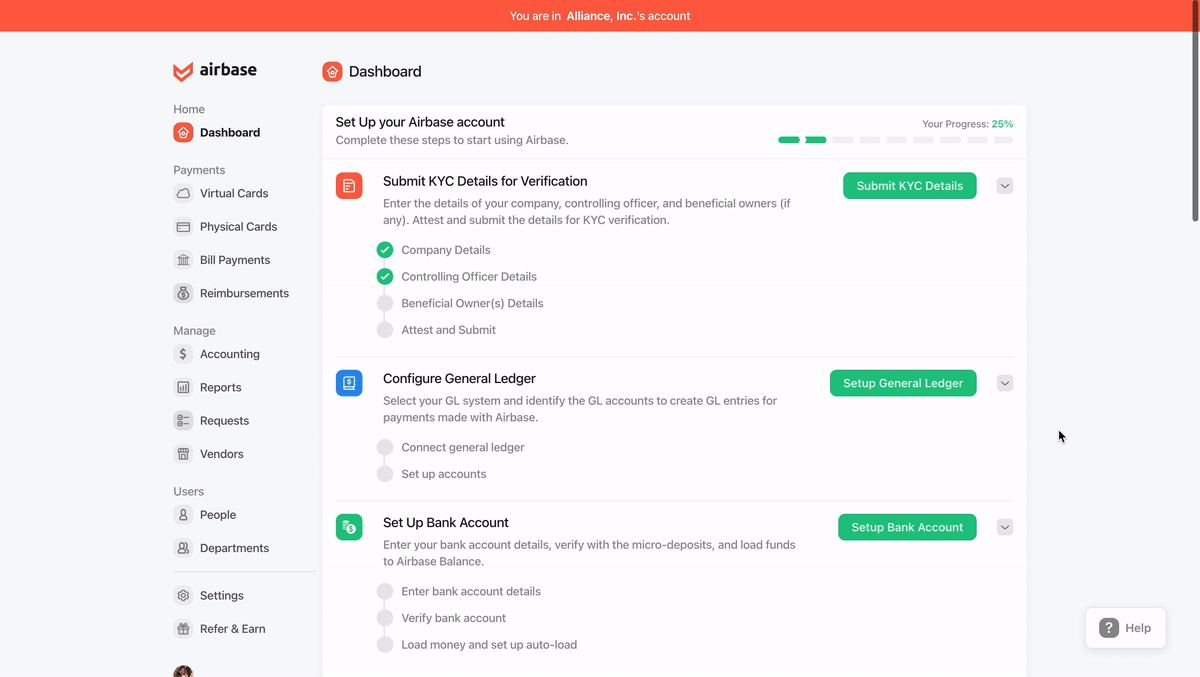Viewport: 1200px width, 677px height.
Task: Go to Physical Cards
Action: point(238,227)
